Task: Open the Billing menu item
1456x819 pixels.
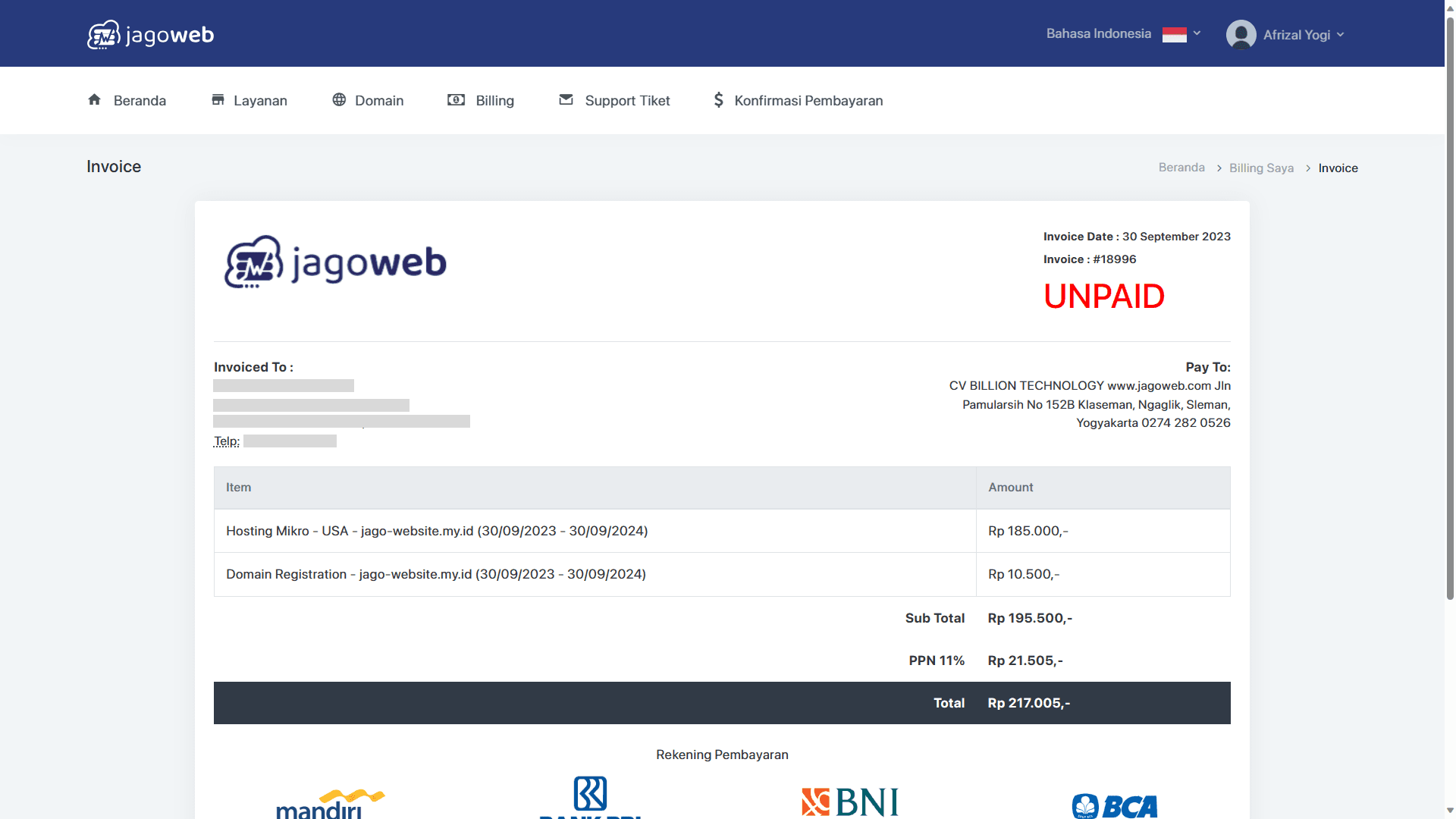Action: [x=481, y=100]
